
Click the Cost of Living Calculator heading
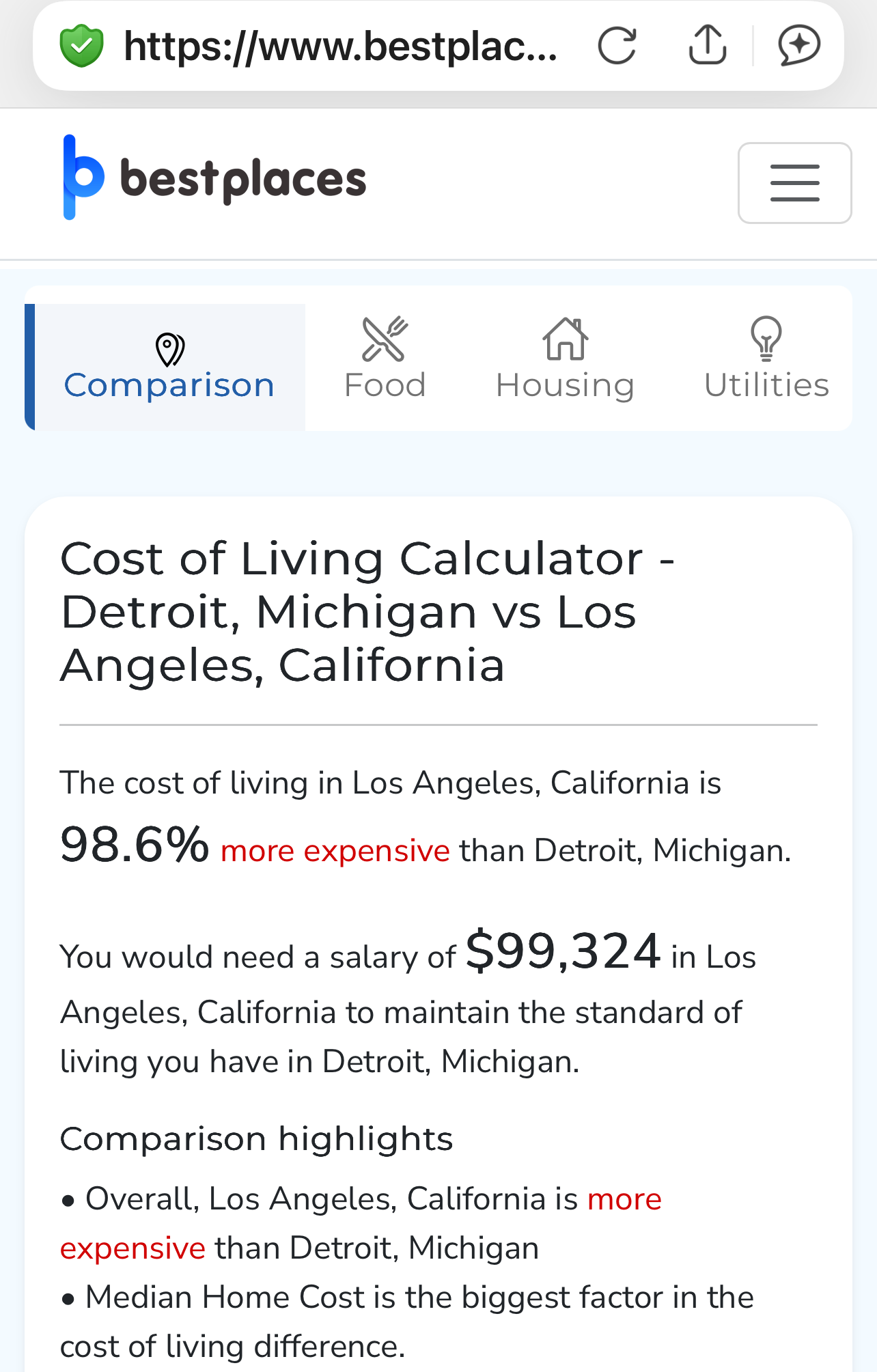[x=369, y=612]
